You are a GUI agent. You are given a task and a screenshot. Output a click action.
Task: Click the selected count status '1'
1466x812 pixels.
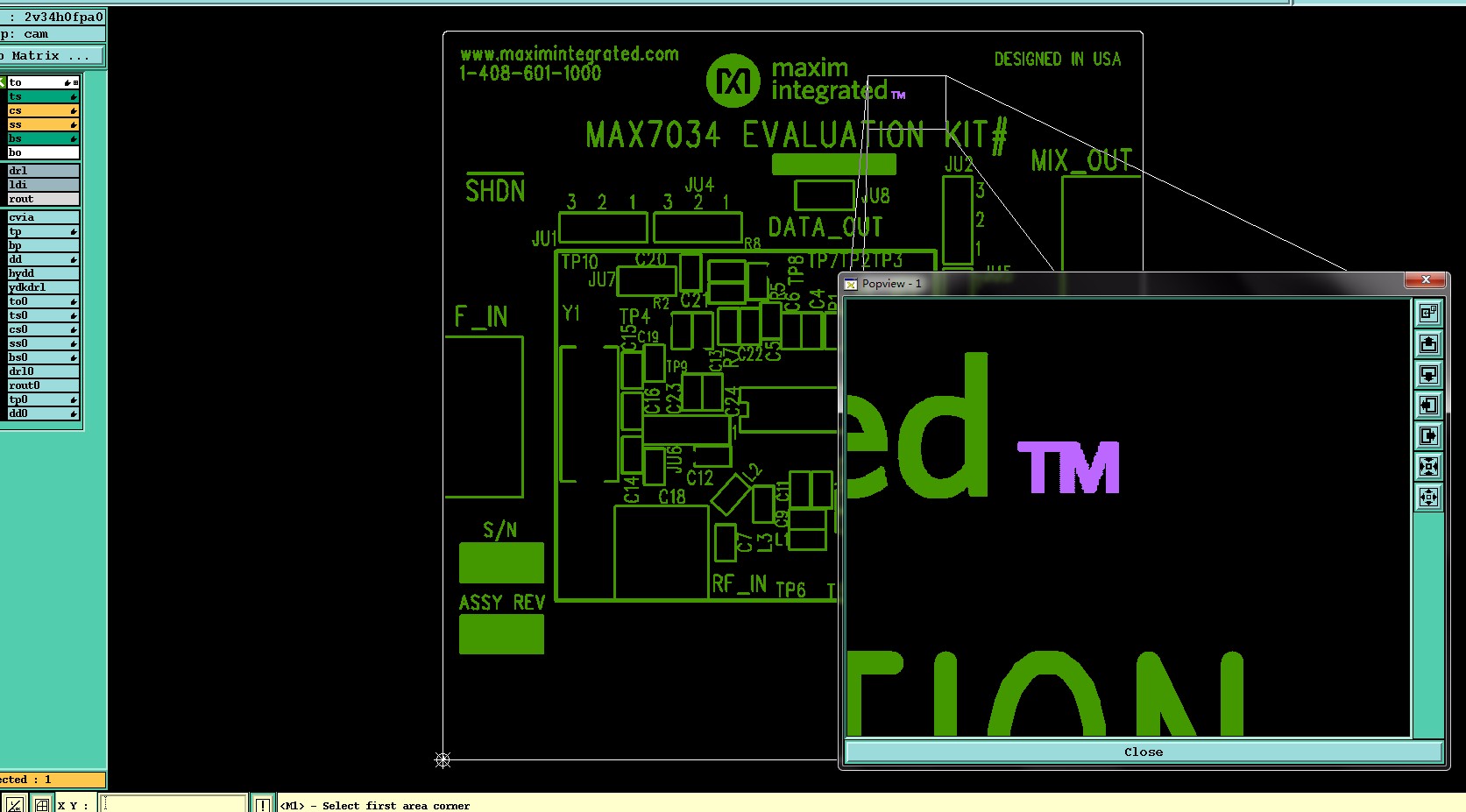(x=48, y=780)
